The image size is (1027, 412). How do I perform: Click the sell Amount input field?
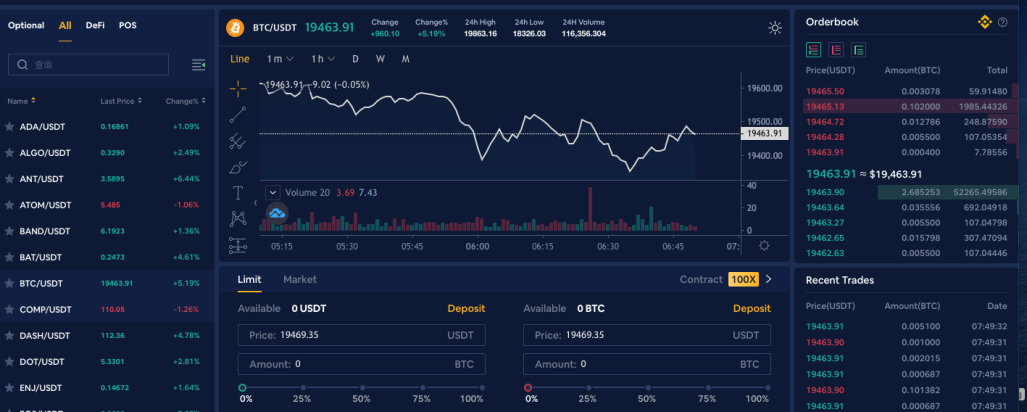pyautogui.click(x=647, y=364)
